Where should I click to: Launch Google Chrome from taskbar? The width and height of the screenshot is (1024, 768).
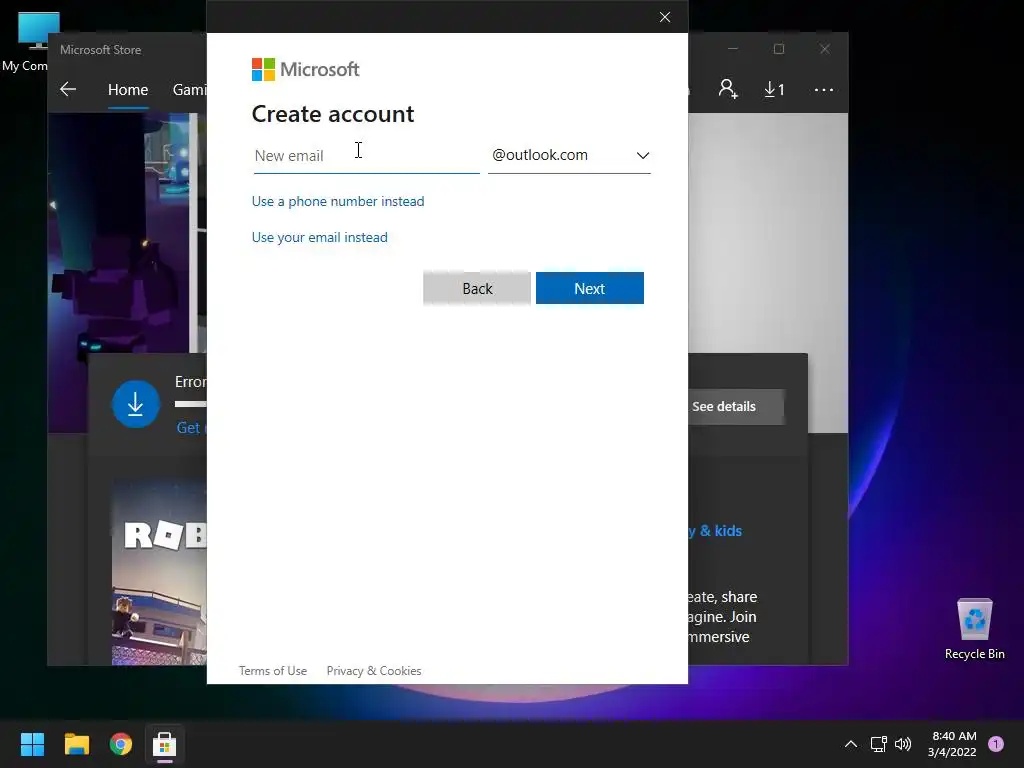pyautogui.click(x=121, y=744)
